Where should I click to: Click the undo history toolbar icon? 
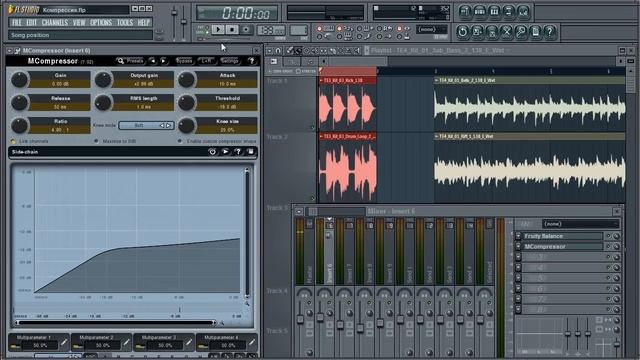(x=462, y=31)
